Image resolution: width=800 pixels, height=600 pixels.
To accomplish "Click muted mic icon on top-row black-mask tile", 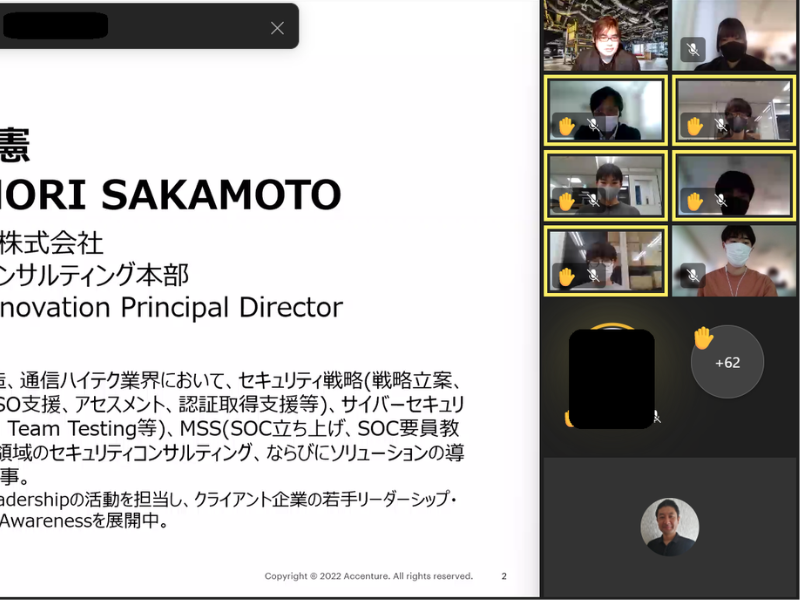I will (692, 49).
